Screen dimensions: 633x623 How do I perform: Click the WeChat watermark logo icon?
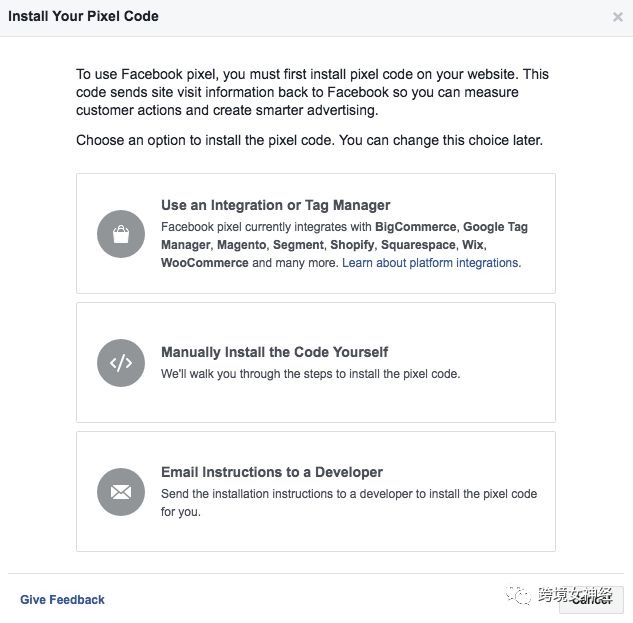point(522,596)
